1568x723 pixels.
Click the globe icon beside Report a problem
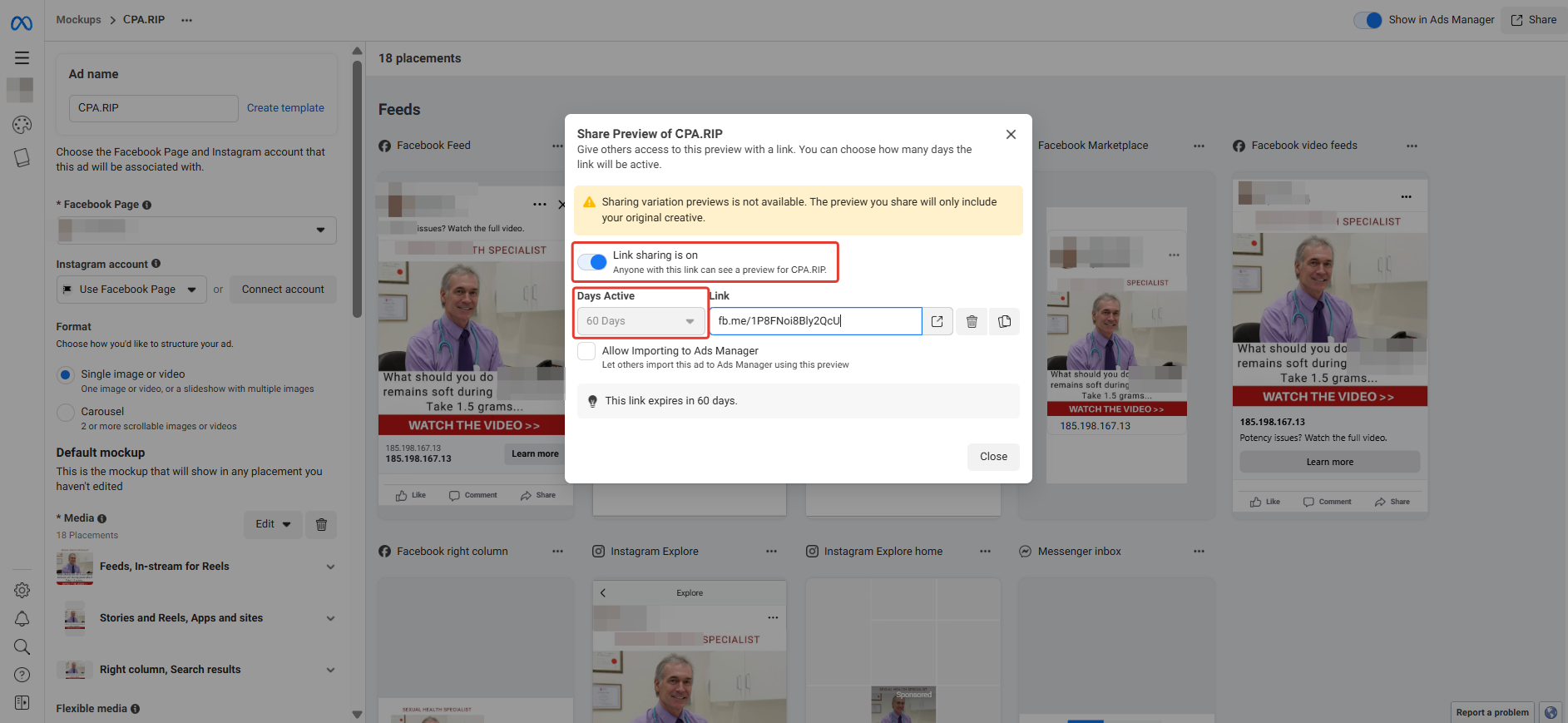(x=1551, y=712)
